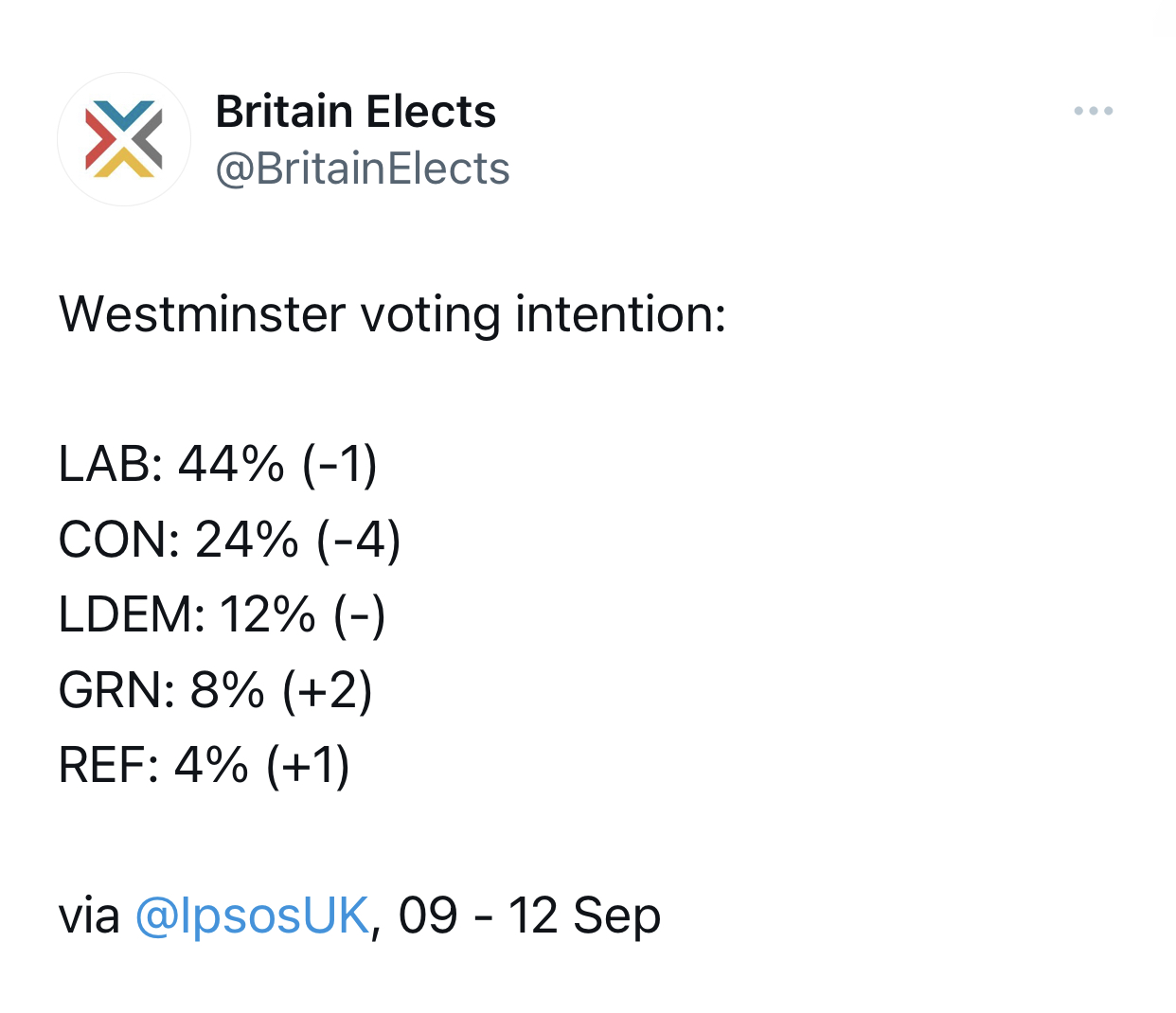Screen dimensions: 1176x1013
Task: Click the (+2) change beside GRN
Action: [328, 689]
